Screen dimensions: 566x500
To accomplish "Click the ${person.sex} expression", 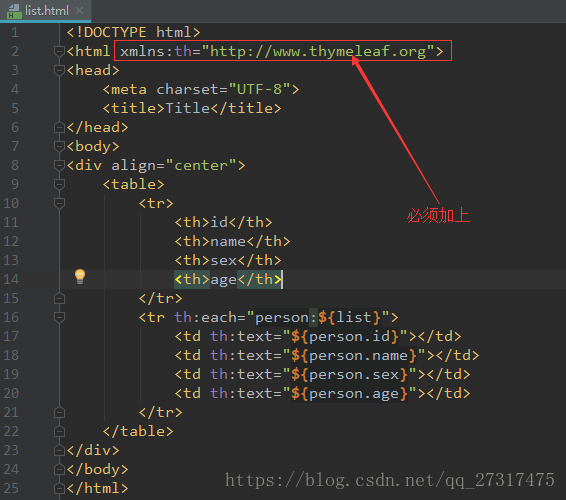I will 349,374.
